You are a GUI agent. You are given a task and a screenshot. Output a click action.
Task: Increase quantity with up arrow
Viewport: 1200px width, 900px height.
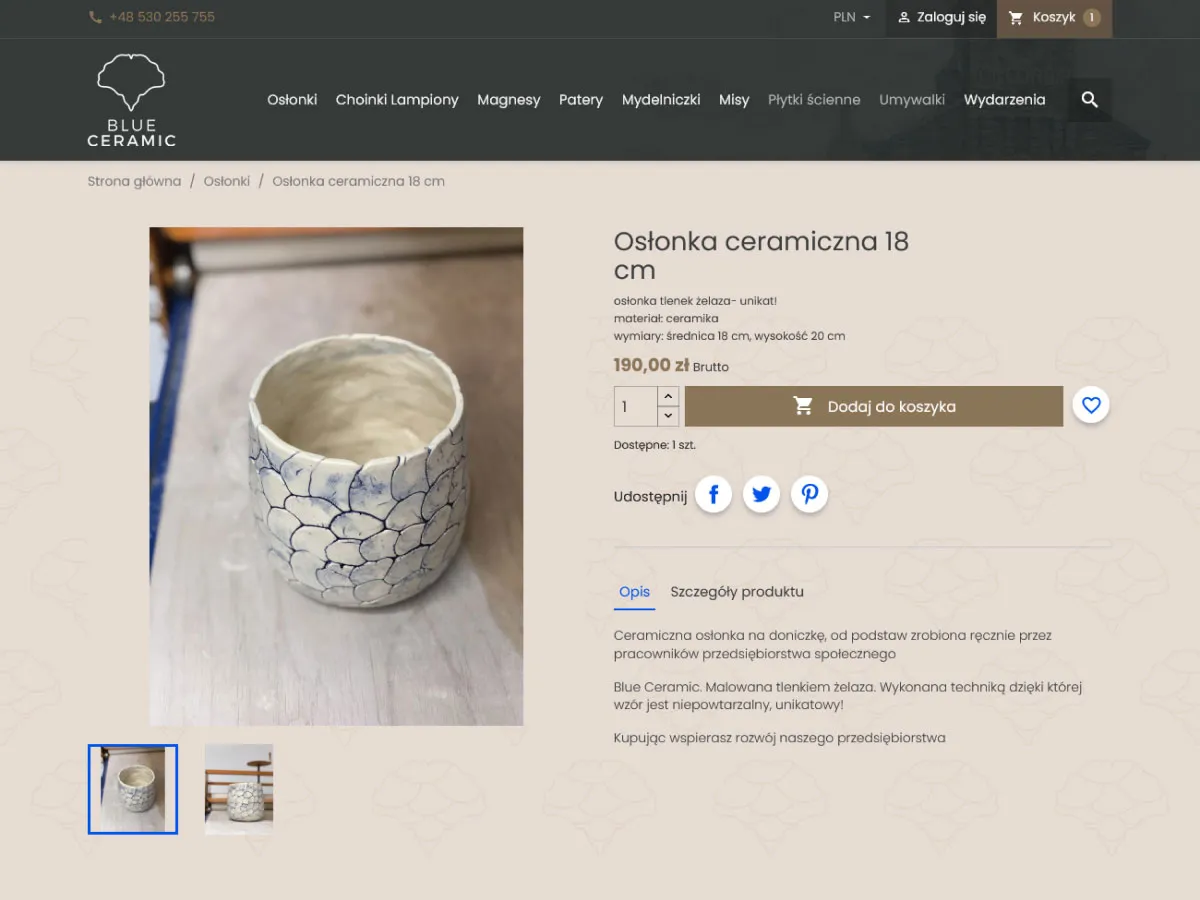point(668,397)
